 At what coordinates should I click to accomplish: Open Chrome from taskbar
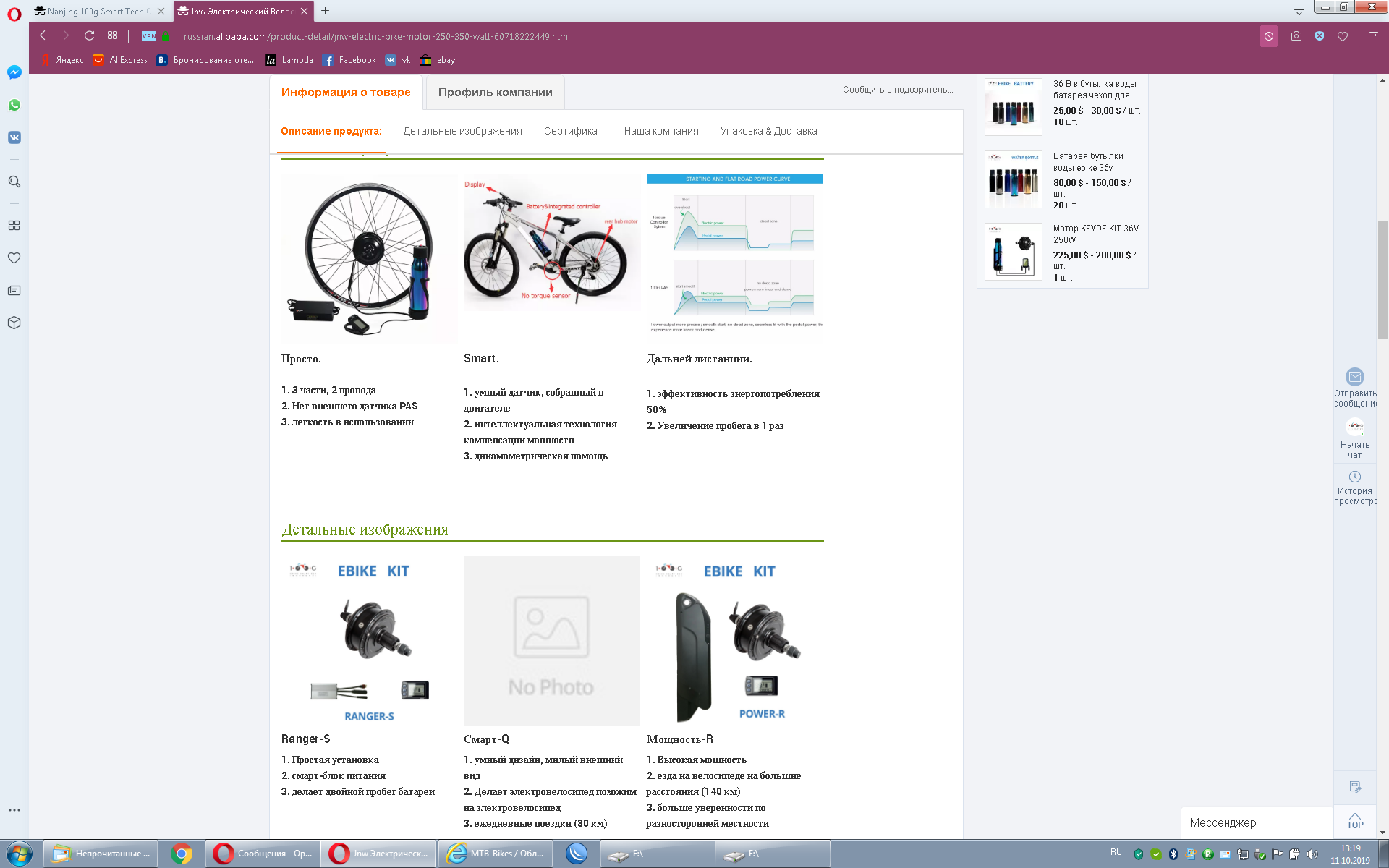click(181, 854)
